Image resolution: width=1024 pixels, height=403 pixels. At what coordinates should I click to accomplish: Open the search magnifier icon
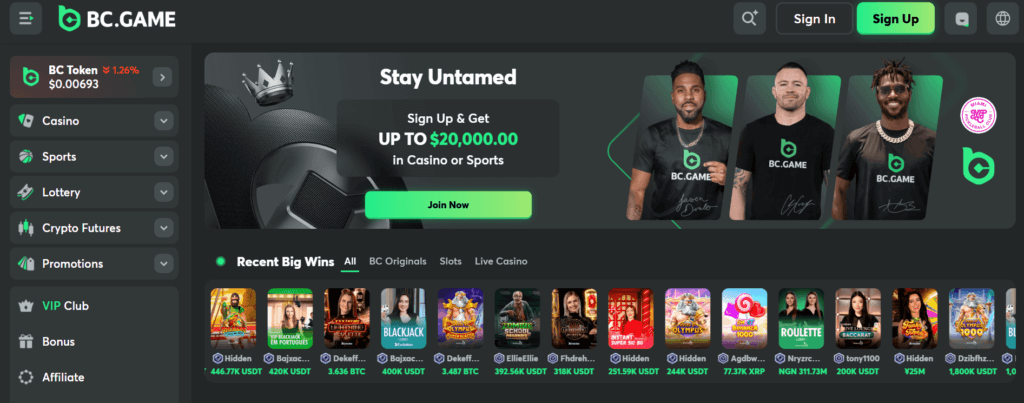point(749,18)
